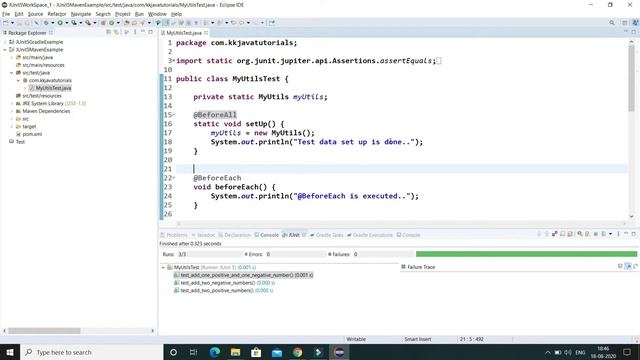Viewport: 640px width, 360px height.
Task: Toggle Show Failures Only in JUnit view
Action: tap(554, 234)
